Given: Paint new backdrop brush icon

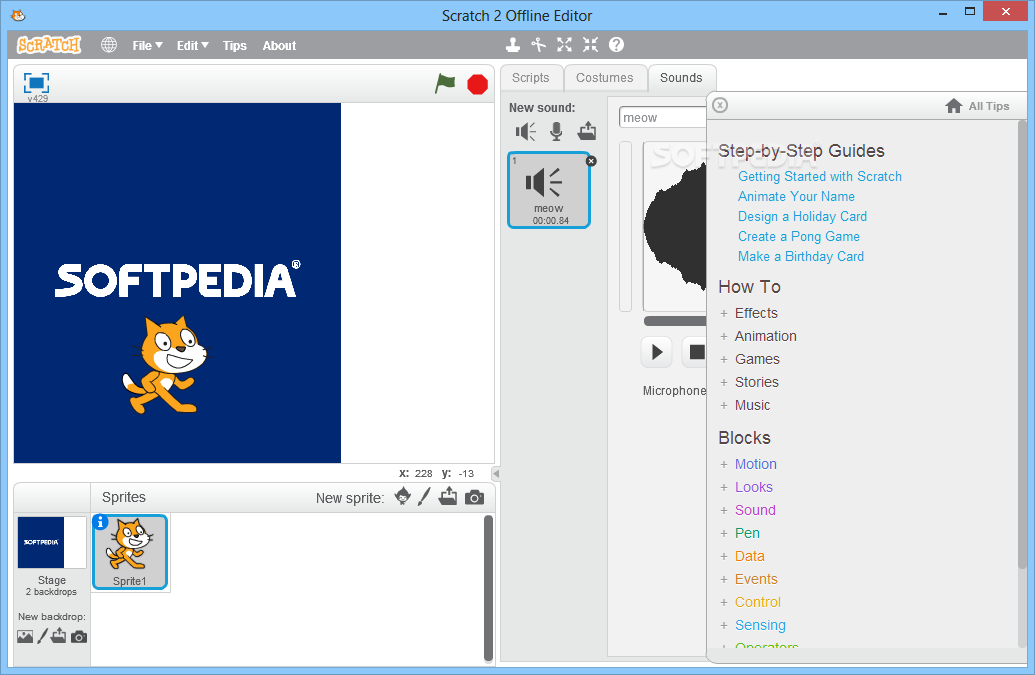Looking at the screenshot, I should tap(42, 636).
